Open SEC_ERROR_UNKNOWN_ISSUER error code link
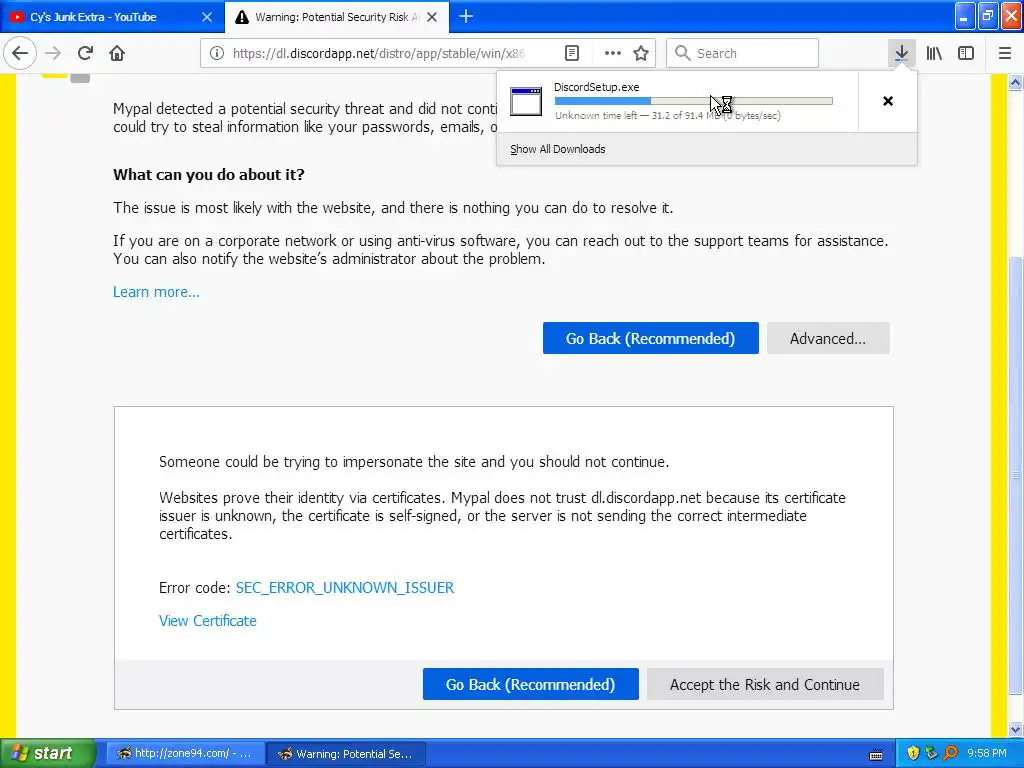The image size is (1024, 768). 345,588
